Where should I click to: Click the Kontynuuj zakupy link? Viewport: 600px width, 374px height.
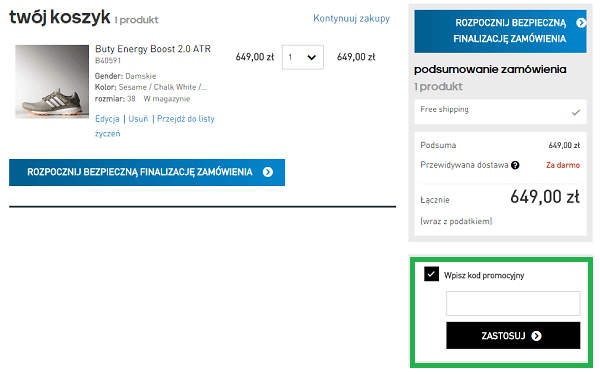point(351,18)
